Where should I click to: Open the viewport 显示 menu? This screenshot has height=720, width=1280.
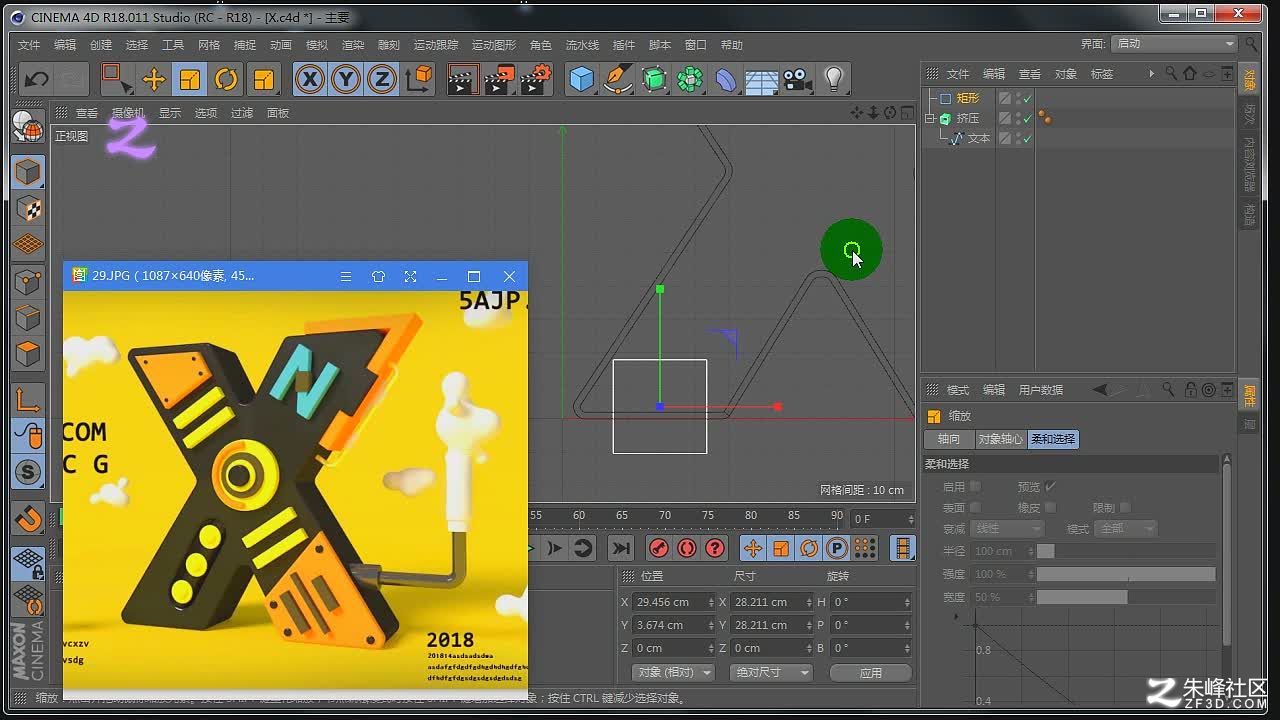[170, 113]
